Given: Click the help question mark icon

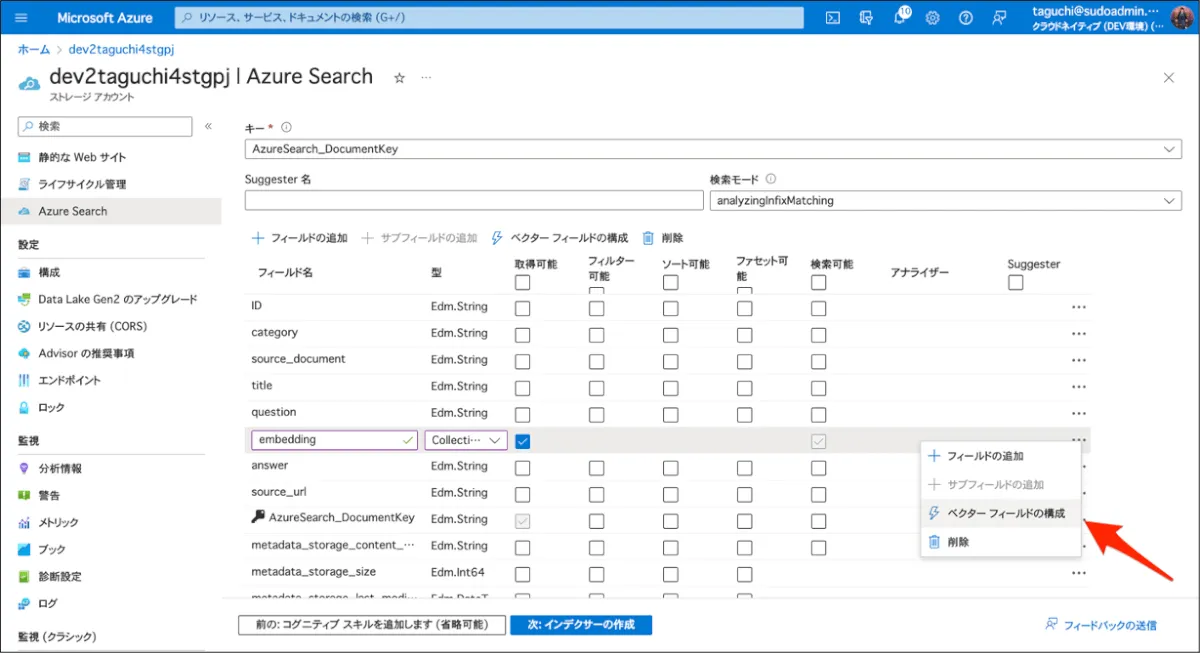Looking at the screenshot, I should (965, 18).
